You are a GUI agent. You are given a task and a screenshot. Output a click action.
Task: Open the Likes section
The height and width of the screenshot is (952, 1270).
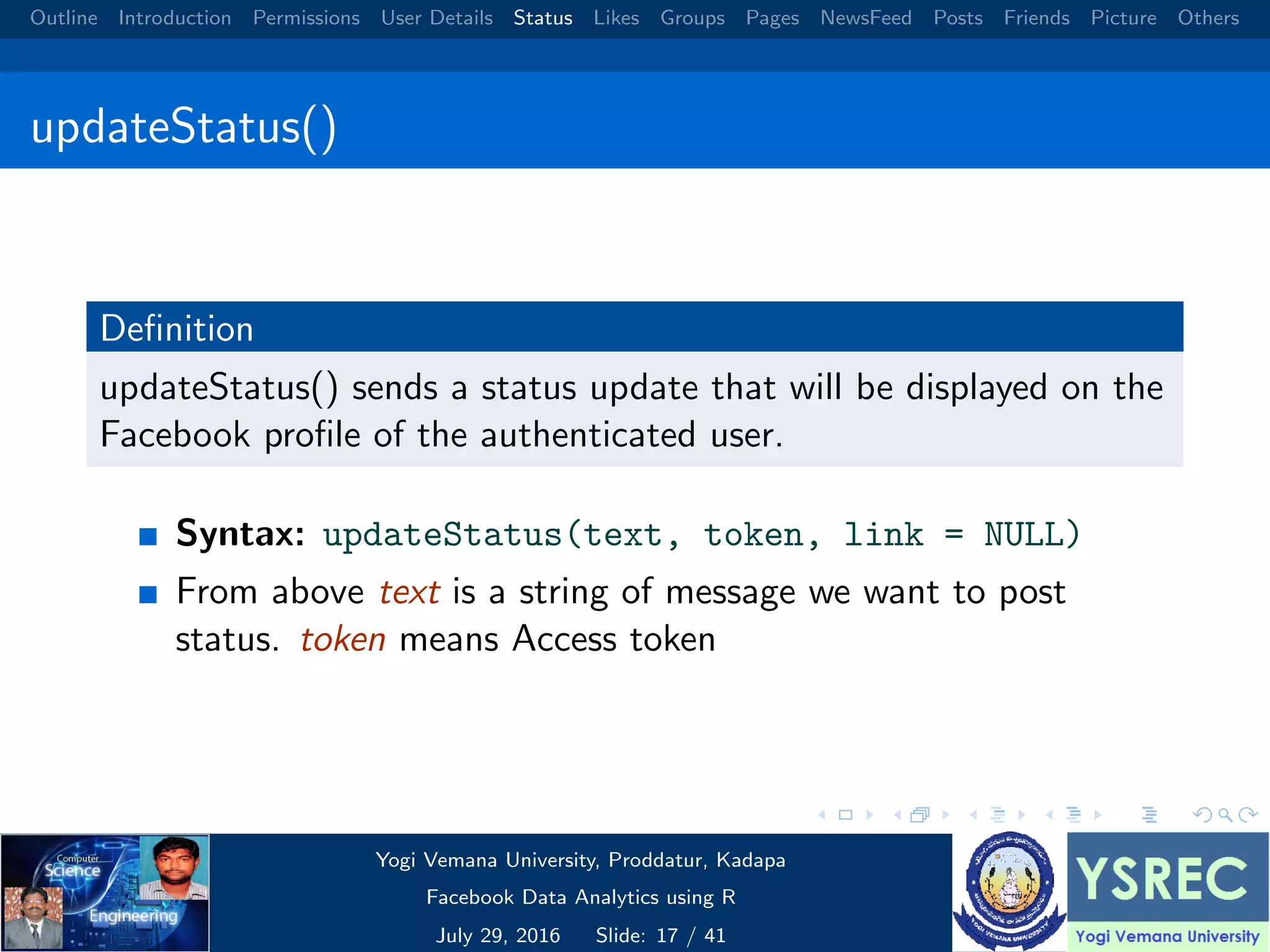point(616,18)
